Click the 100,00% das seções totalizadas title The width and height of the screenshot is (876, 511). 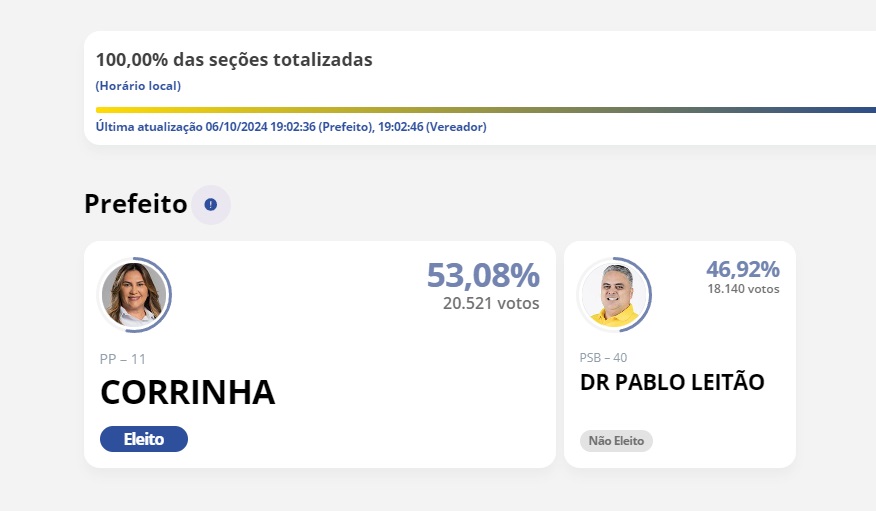point(234,60)
